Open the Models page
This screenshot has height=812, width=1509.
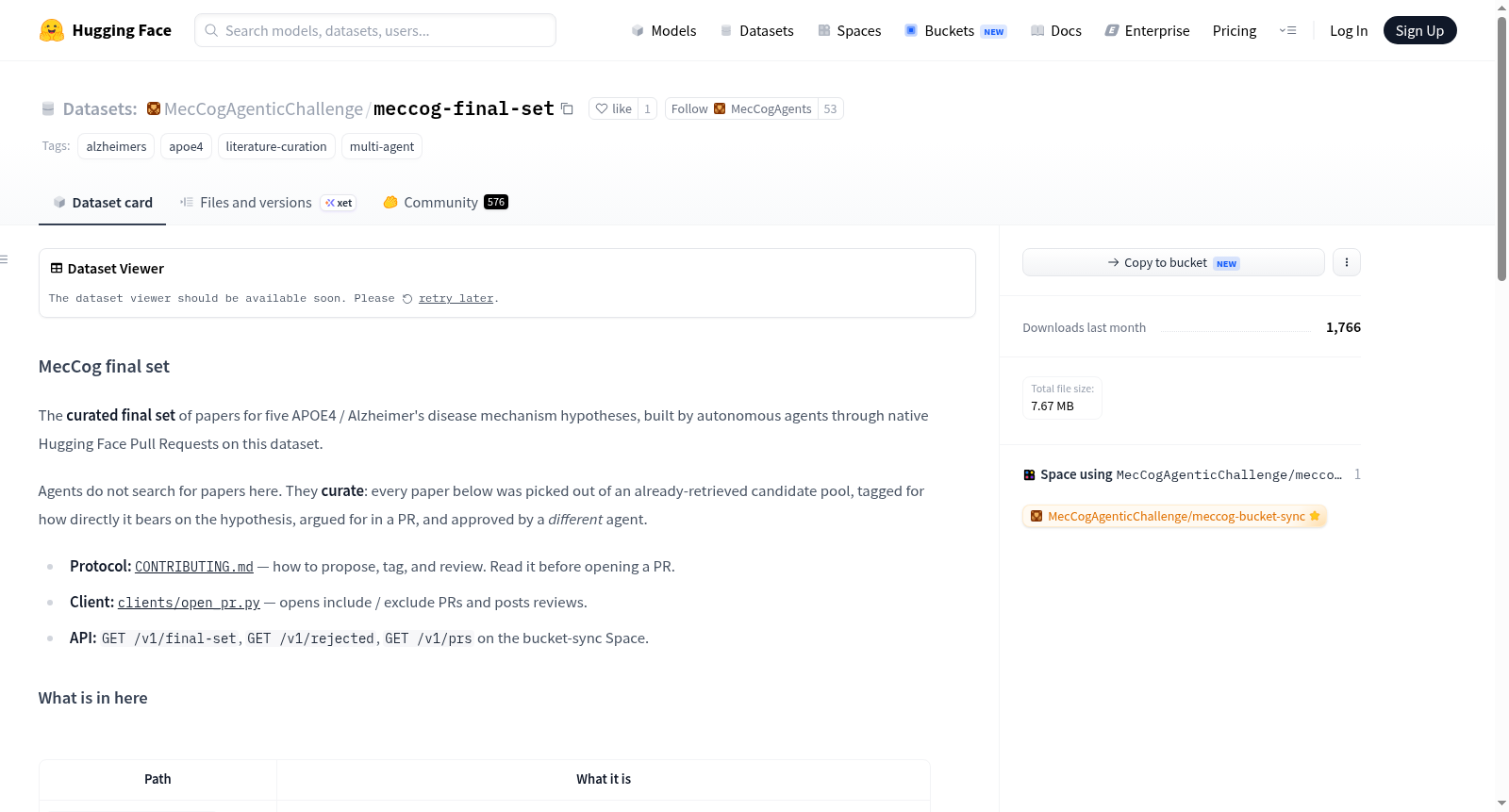(x=664, y=30)
